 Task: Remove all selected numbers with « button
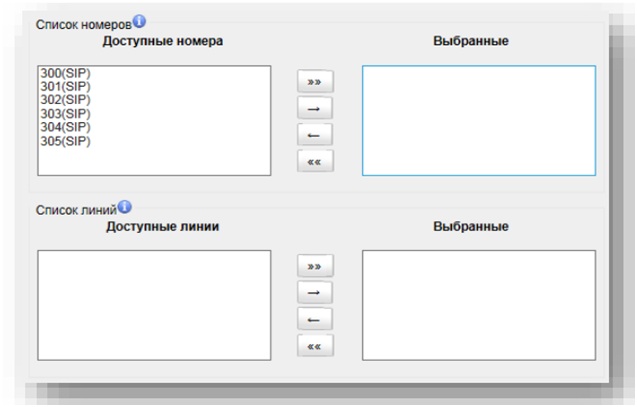pos(315,161)
